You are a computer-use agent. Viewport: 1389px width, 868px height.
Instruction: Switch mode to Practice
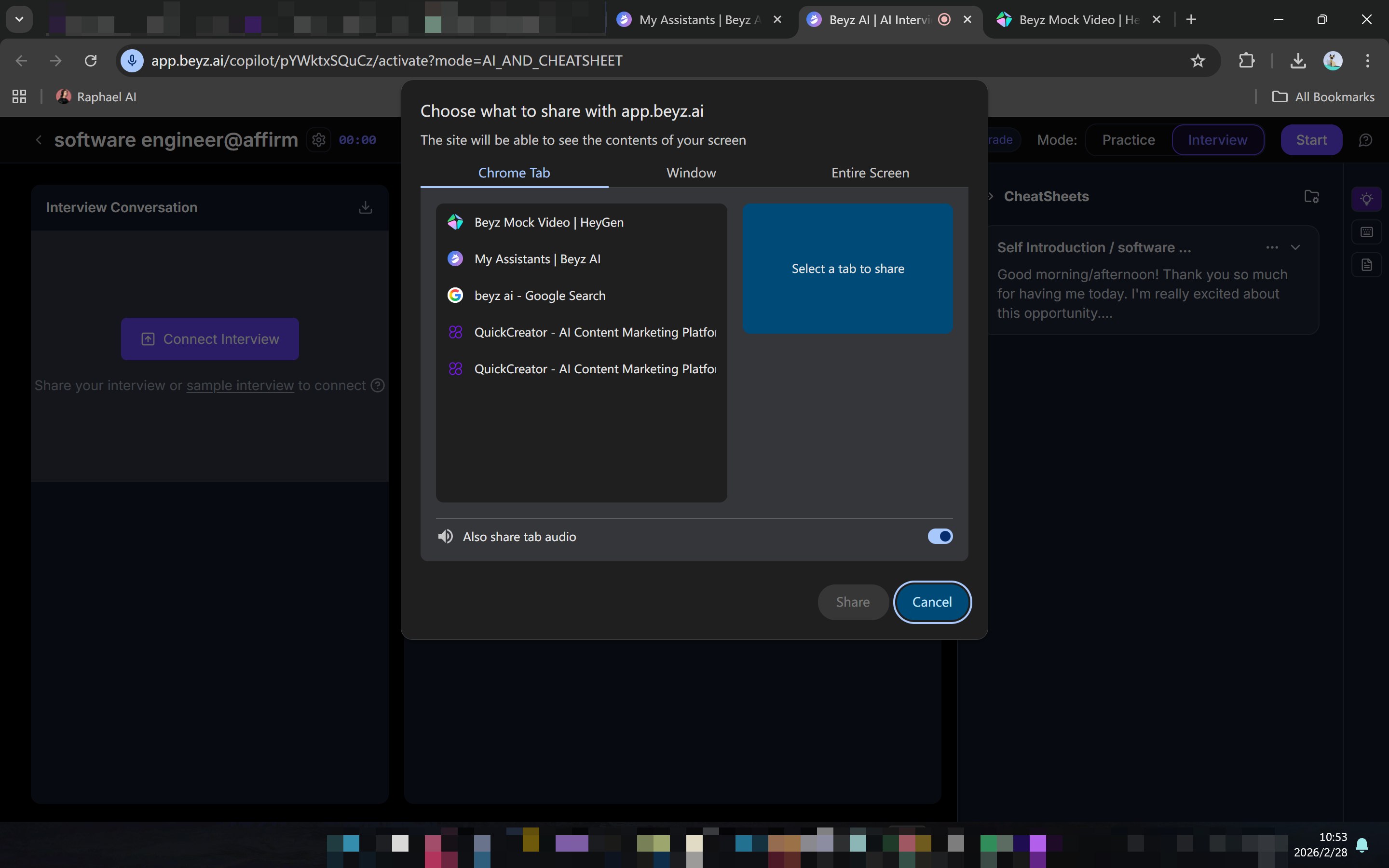[x=1129, y=140]
